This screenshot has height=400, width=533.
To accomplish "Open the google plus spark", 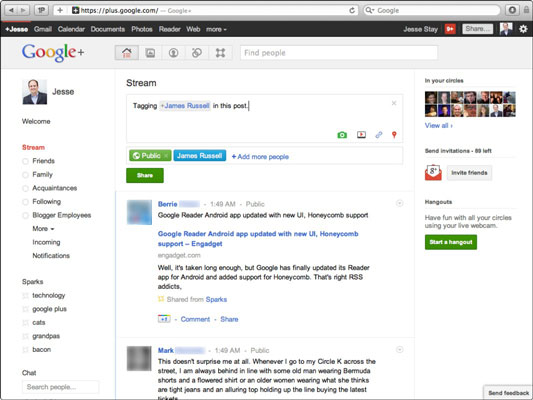I will click(49, 309).
